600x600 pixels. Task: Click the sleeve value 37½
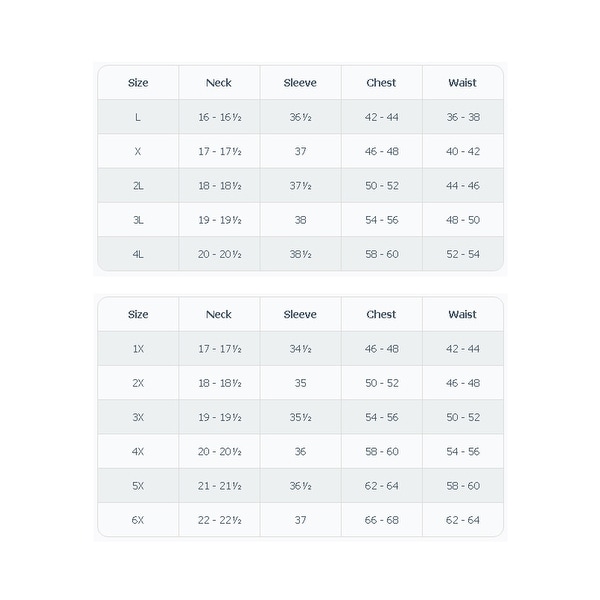coord(300,186)
